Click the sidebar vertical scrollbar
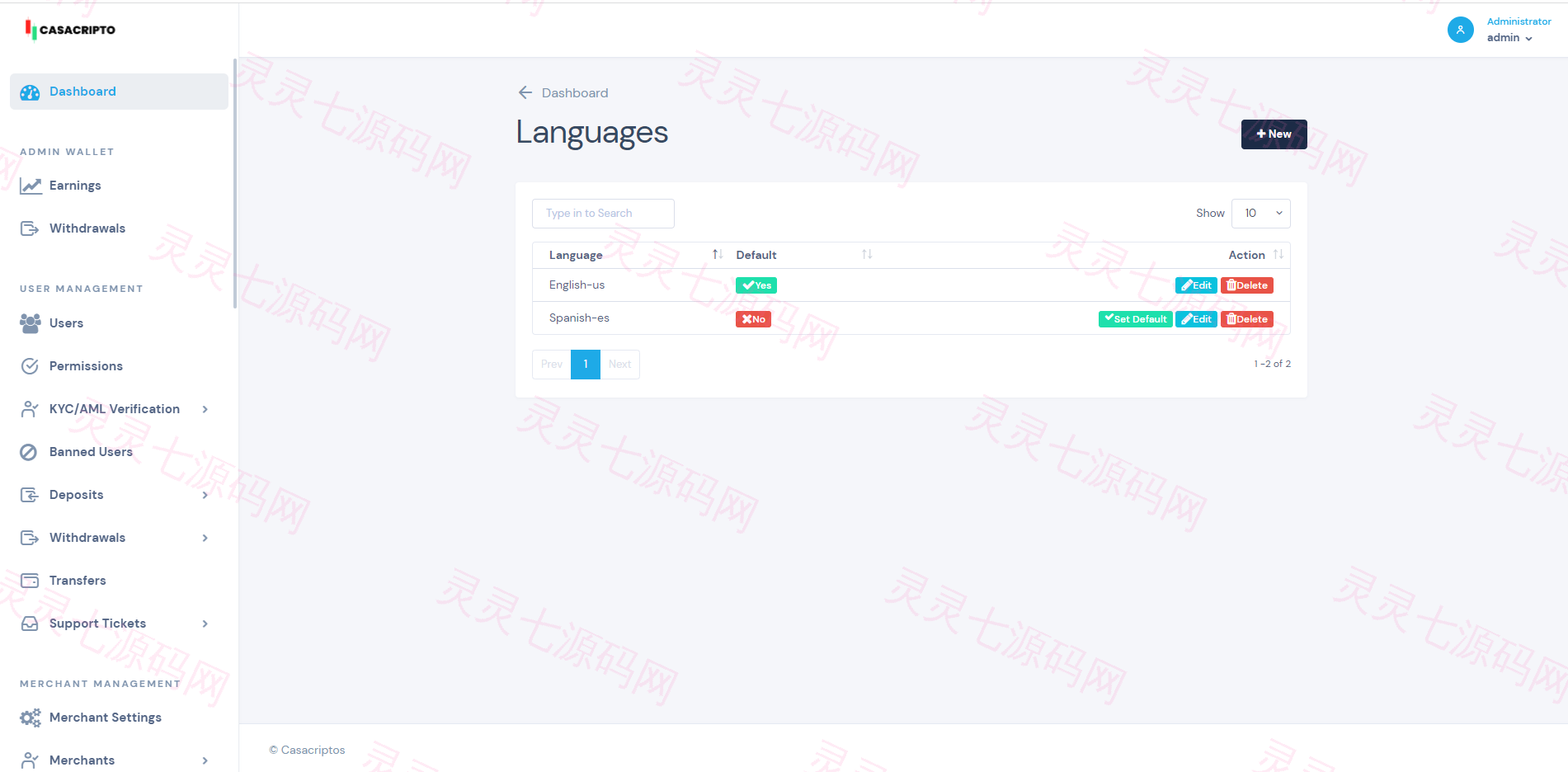The height and width of the screenshot is (772, 1568). (235, 183)
